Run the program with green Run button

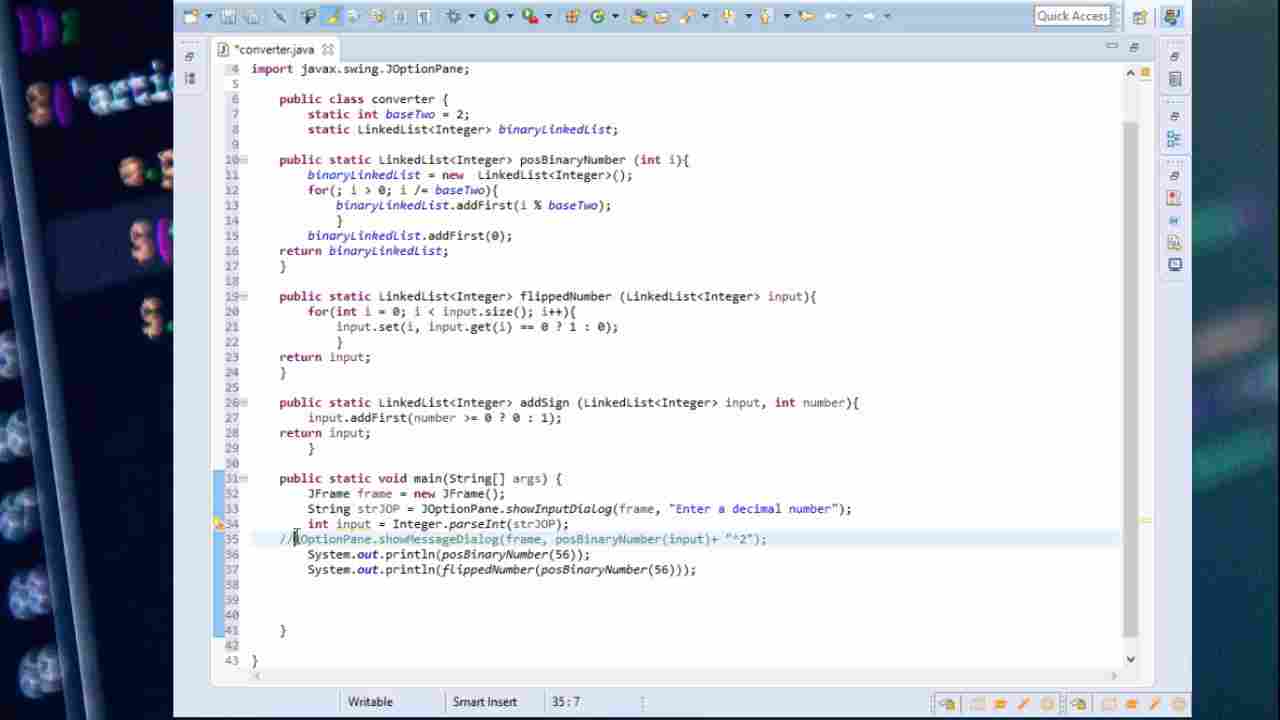click(491, 16)
